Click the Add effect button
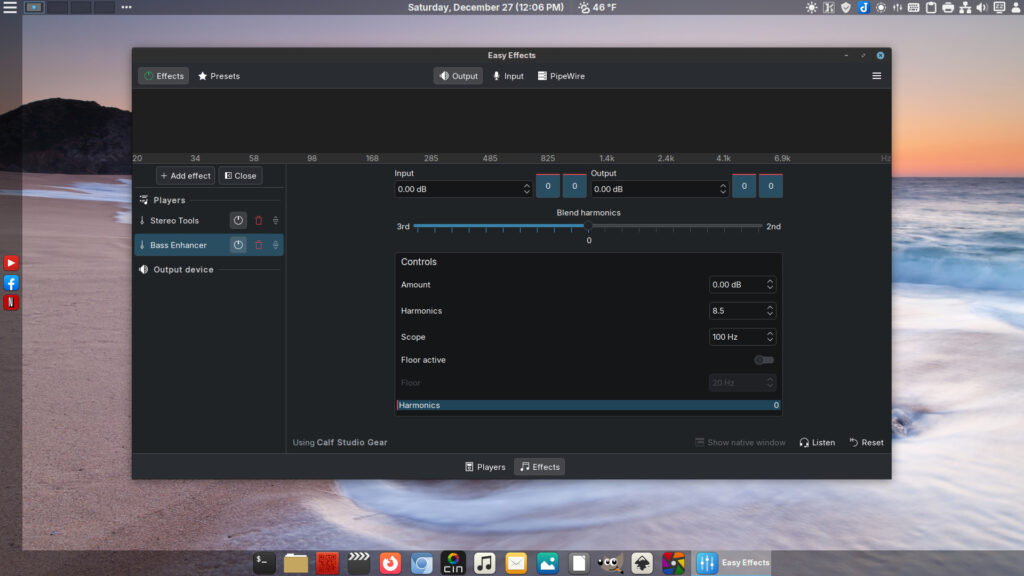Screen dimensions: 1024x576 [185, 176]
